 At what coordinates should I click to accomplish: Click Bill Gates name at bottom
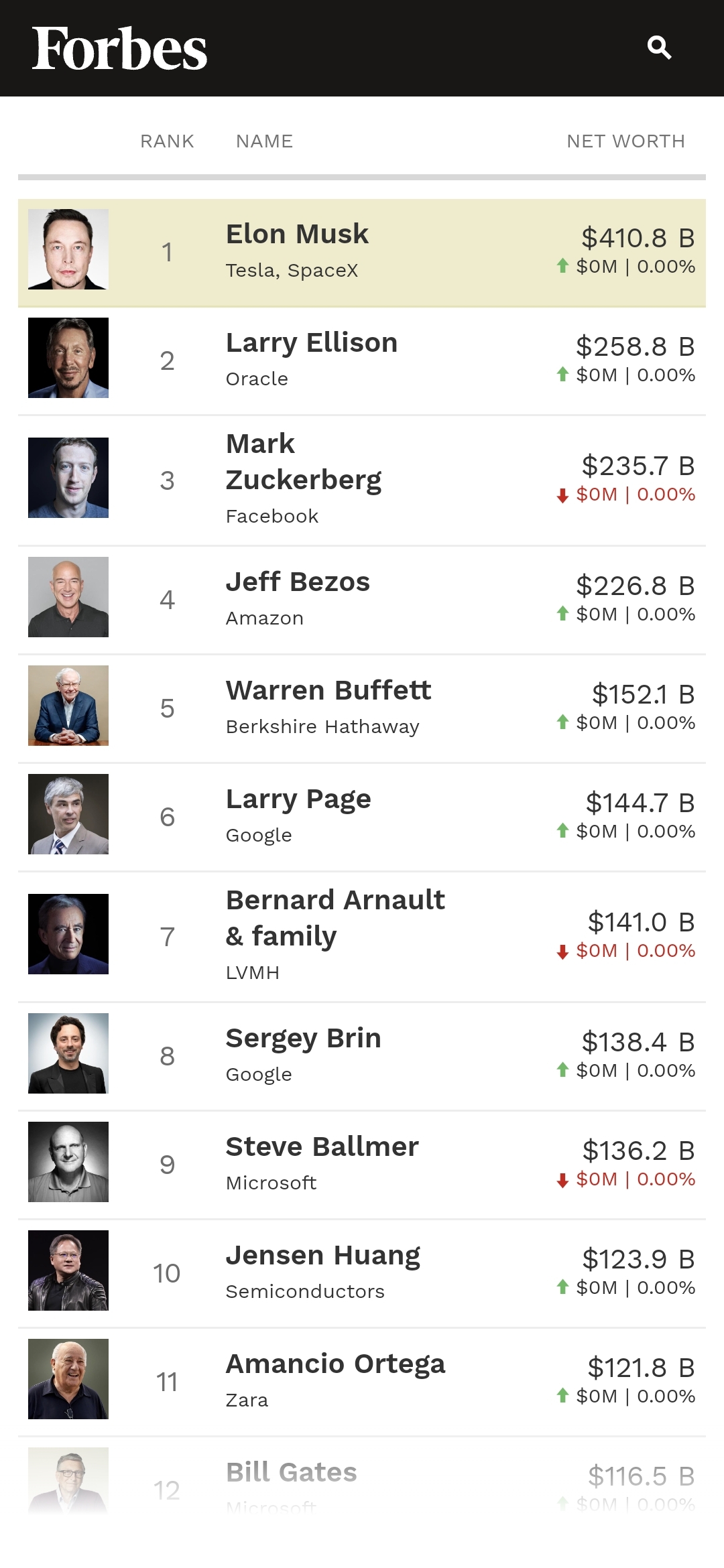click(x=292, y=1472)
